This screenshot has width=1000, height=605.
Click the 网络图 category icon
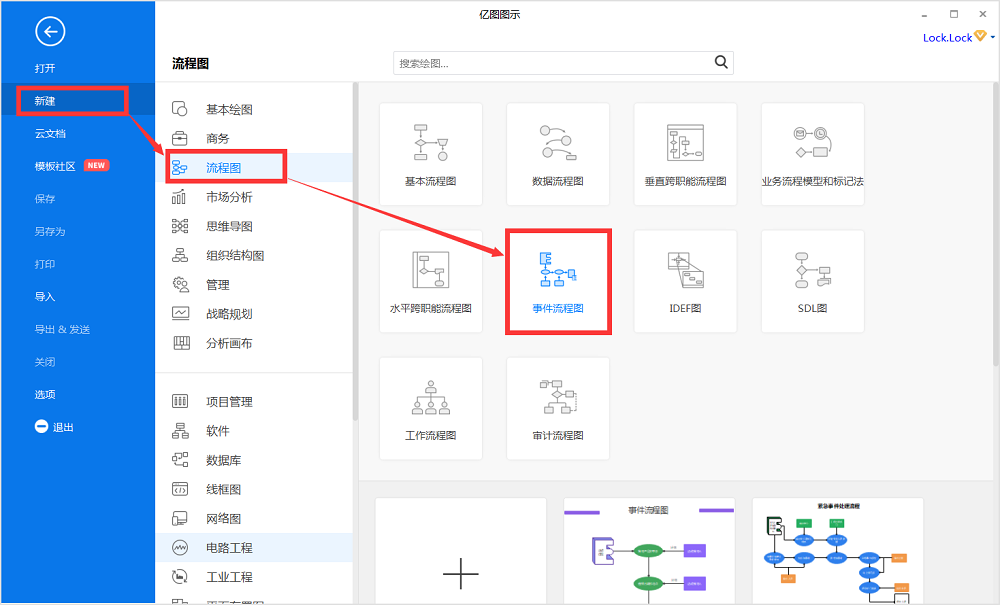click(x=180, y=518)
